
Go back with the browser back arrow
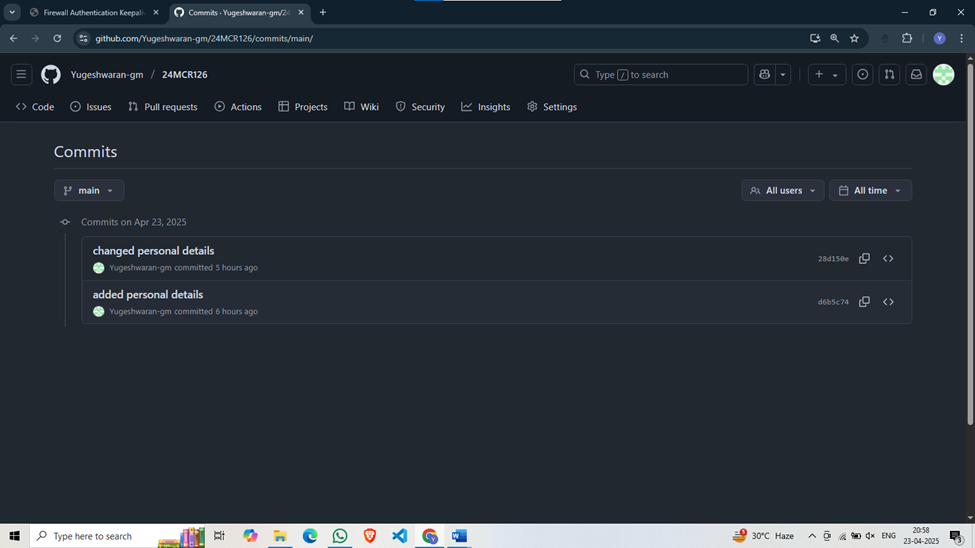click(x=14, y=39)
